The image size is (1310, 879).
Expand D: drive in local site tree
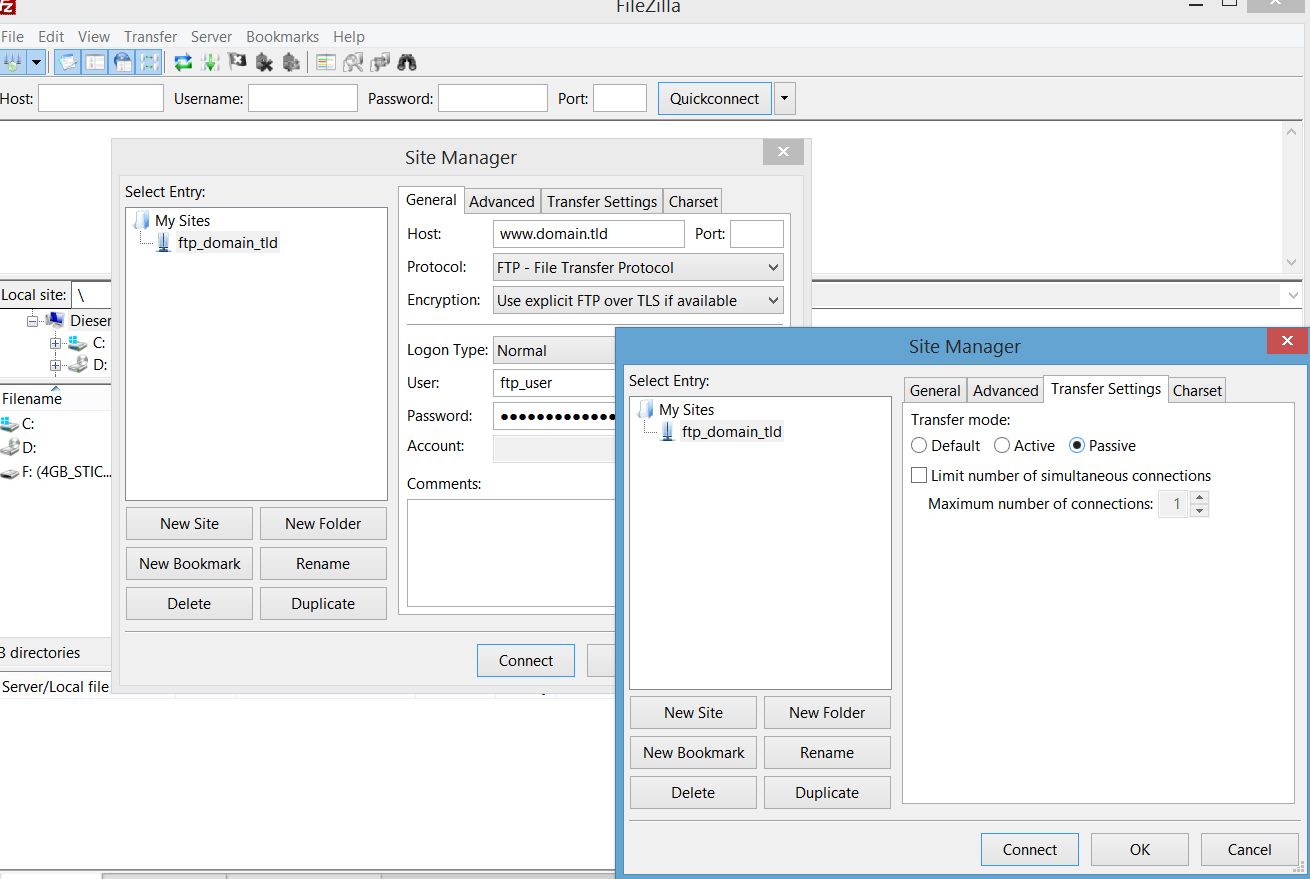(55, 365)
